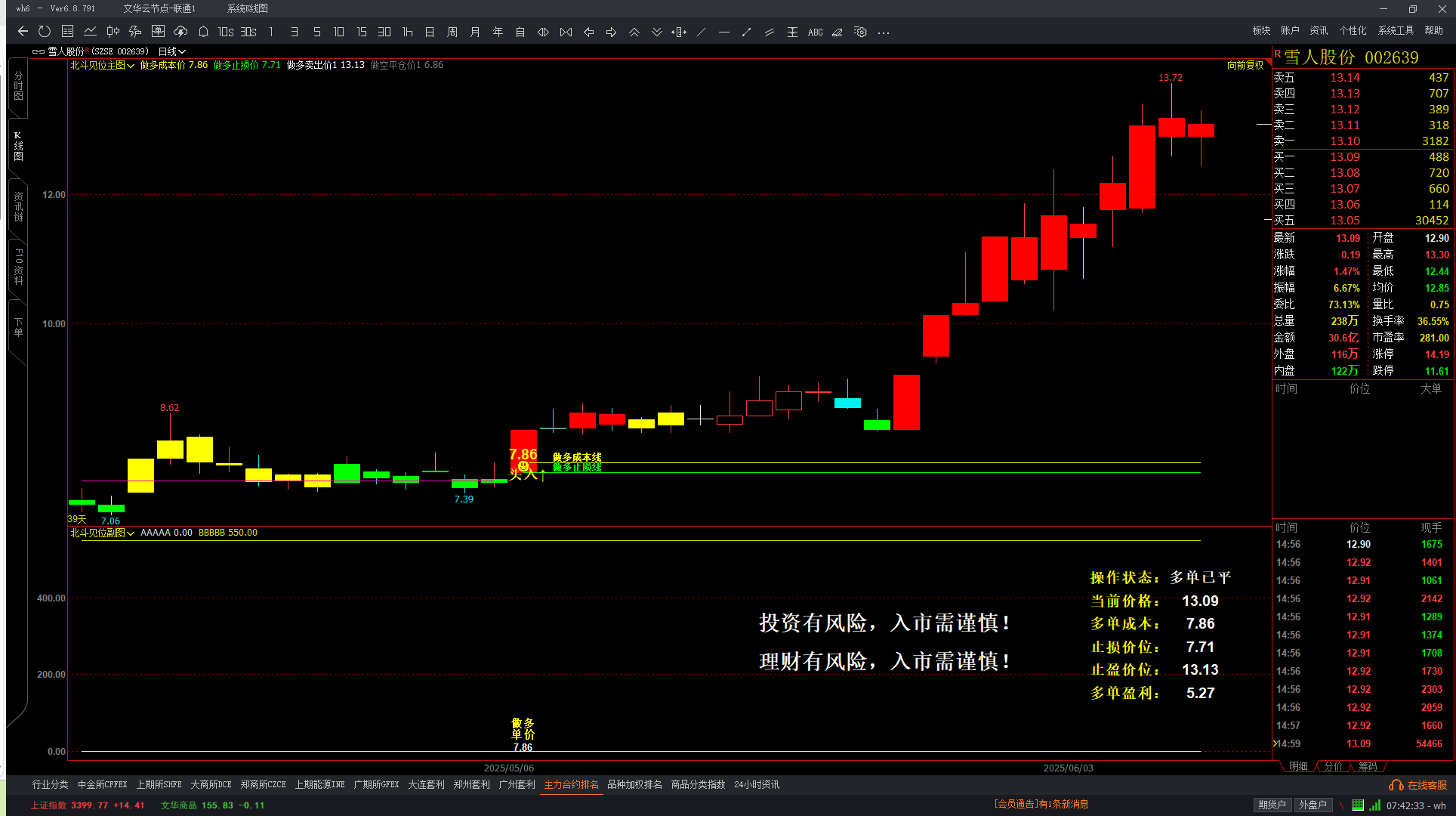
Task: Open the 中金所CFFEX bottom tab
Action: coord(103,785)
